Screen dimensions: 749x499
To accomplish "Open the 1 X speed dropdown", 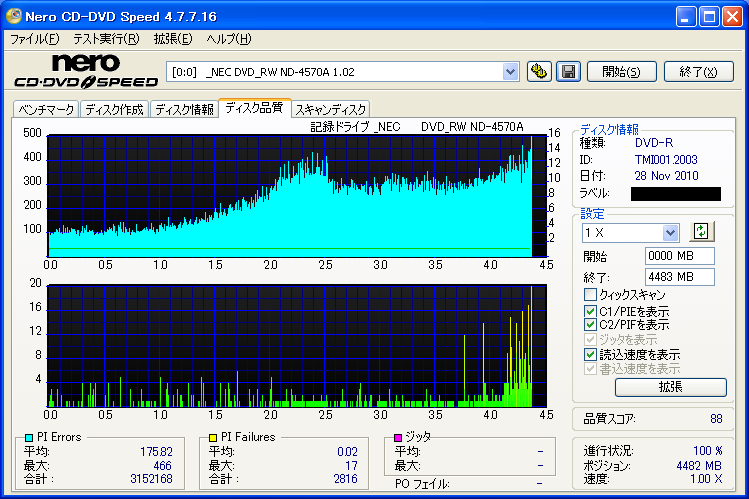I will [x=670, y=233].
